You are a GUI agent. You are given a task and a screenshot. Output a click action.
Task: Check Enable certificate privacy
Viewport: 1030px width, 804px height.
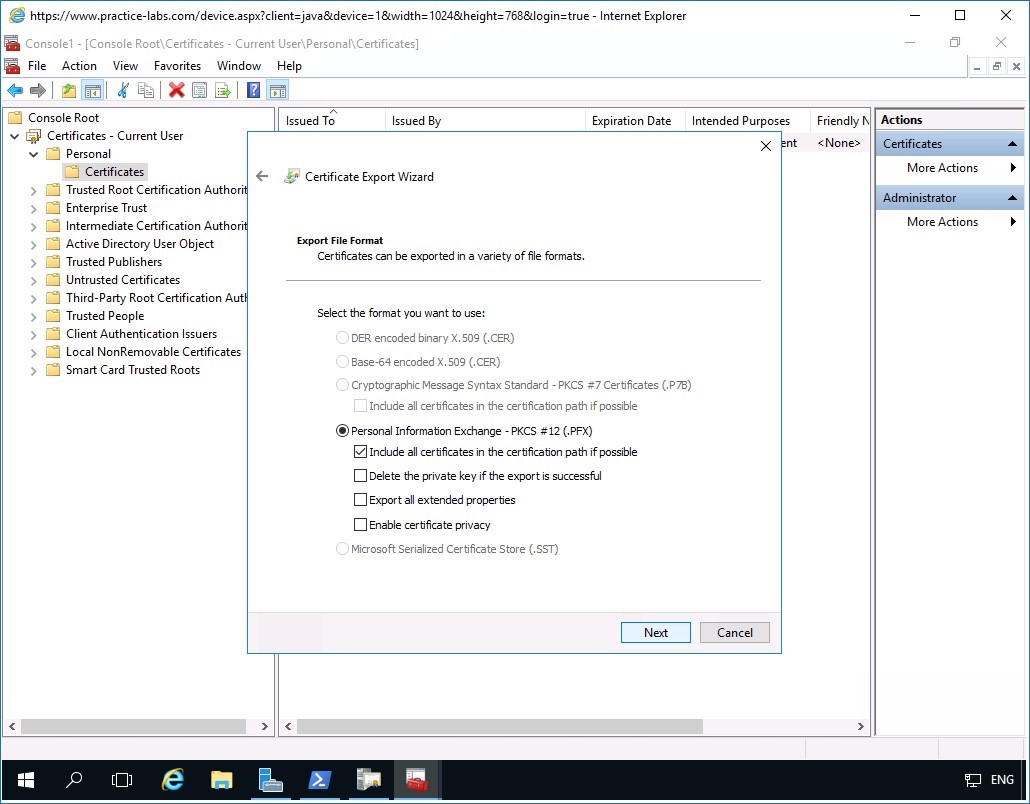pyautogui.click(x=360, y=524)
